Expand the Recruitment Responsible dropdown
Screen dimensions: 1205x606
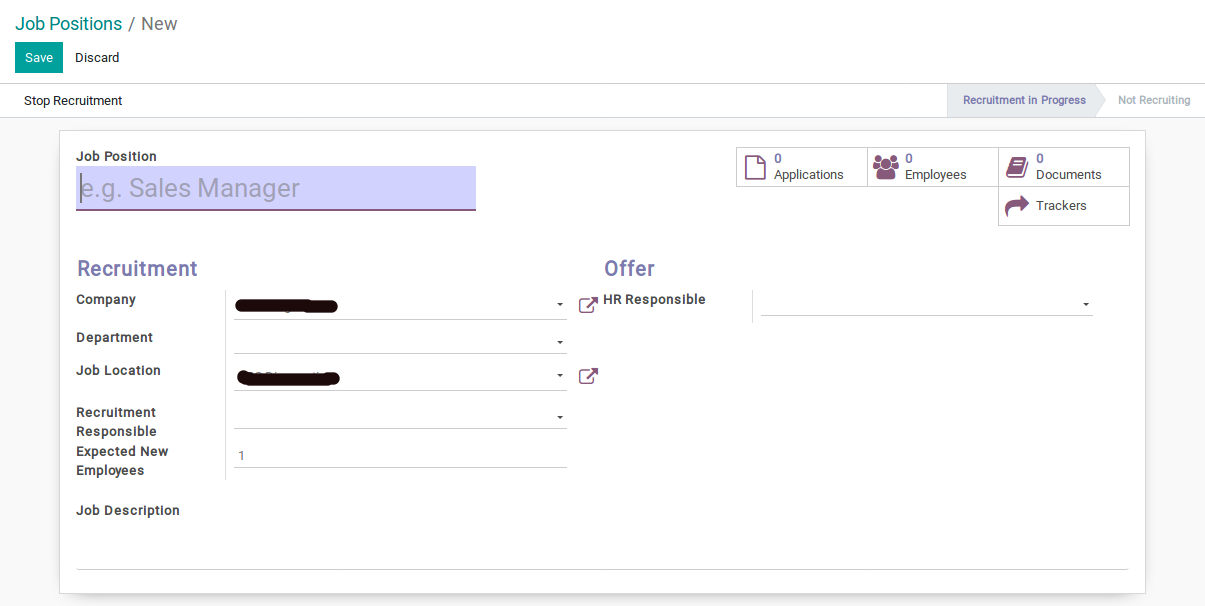click(x=559, y=417)
